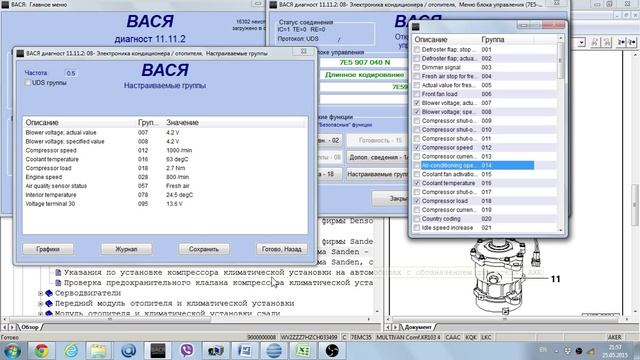
Task: Select the 'Interior temperature' 078 row
Action: pos(165,195)
